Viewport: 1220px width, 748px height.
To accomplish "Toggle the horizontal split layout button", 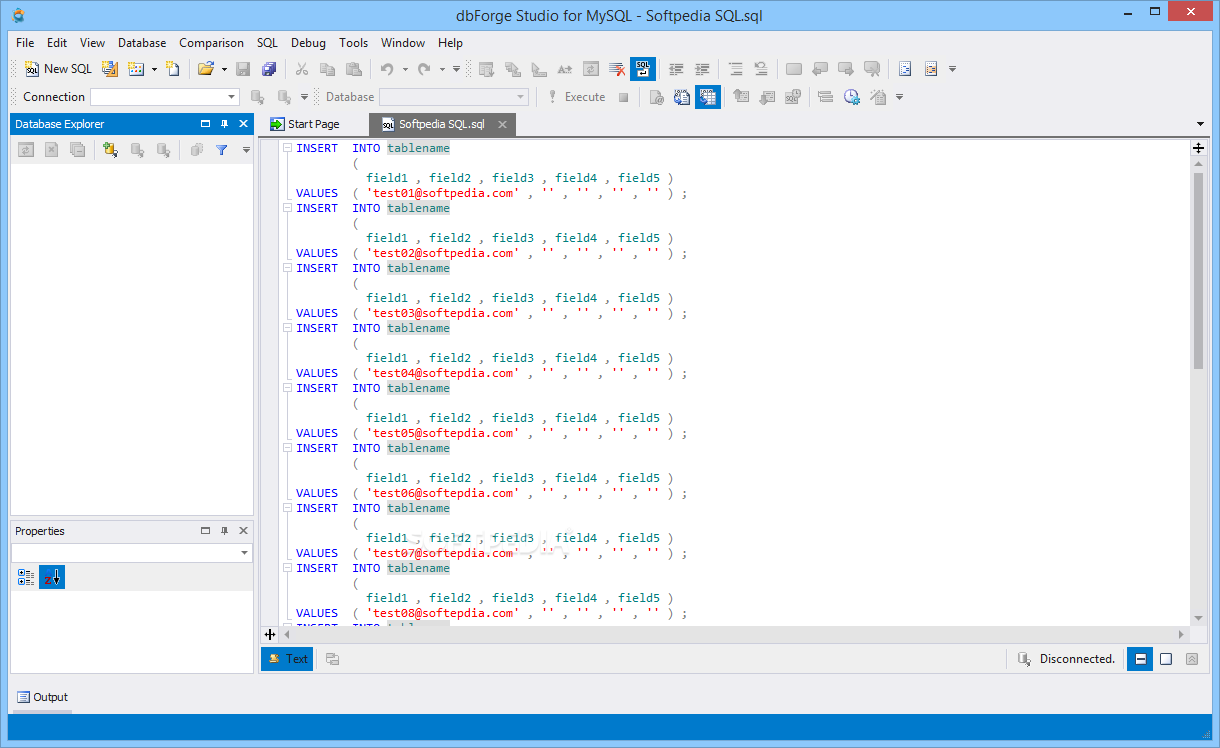I will [x=1139, y=659].
